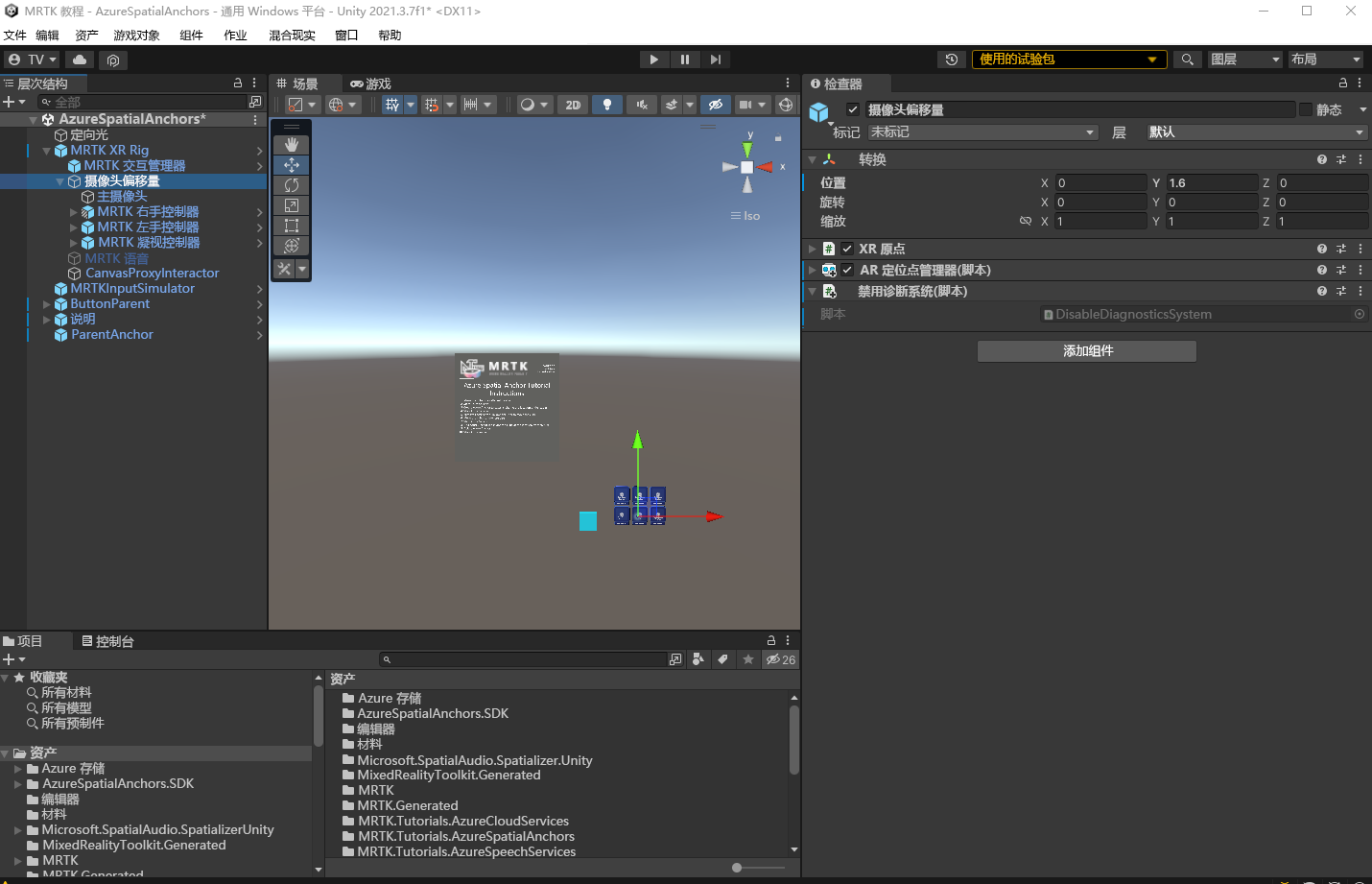Image resolution: width=1372 pixels, height=884 pixels.
Task: Click the Pause button
Action: pyautogui.click(x=685, y=60)
